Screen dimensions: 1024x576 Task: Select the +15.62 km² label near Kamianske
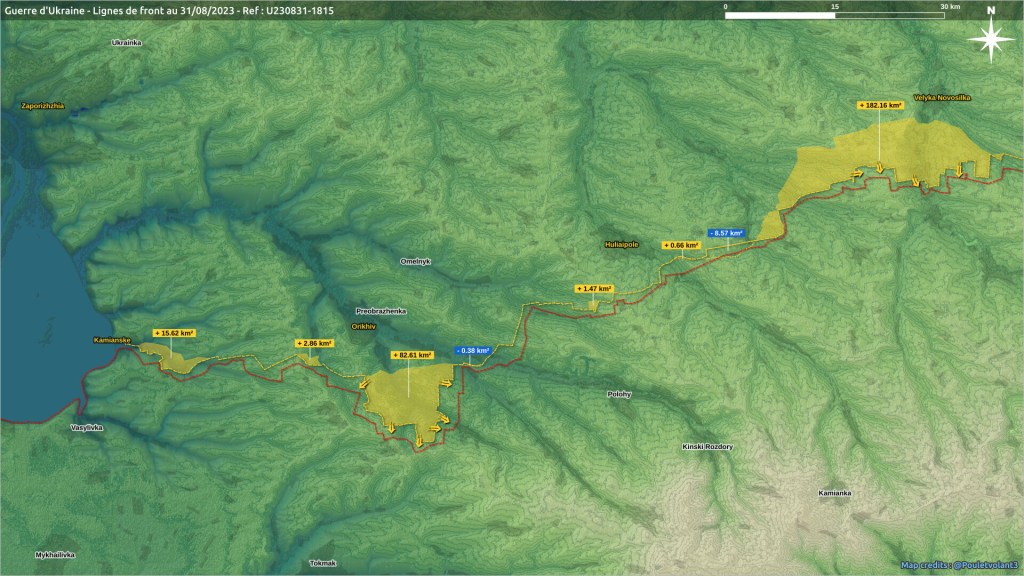pos(173,332)
